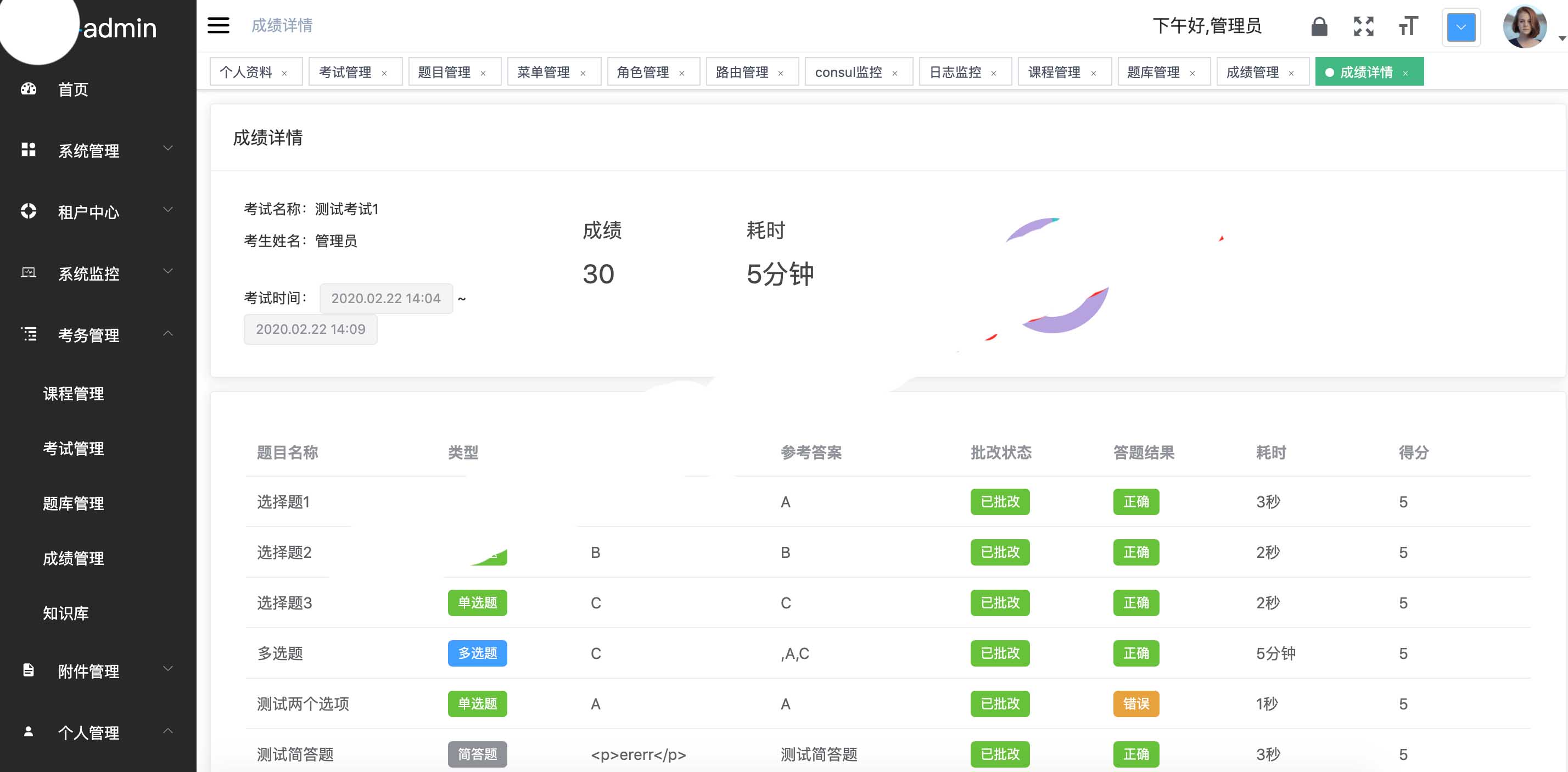1568x772 pixels.
Task: Open the blue dropdown button in header
Action: (x=1460, y=27)
